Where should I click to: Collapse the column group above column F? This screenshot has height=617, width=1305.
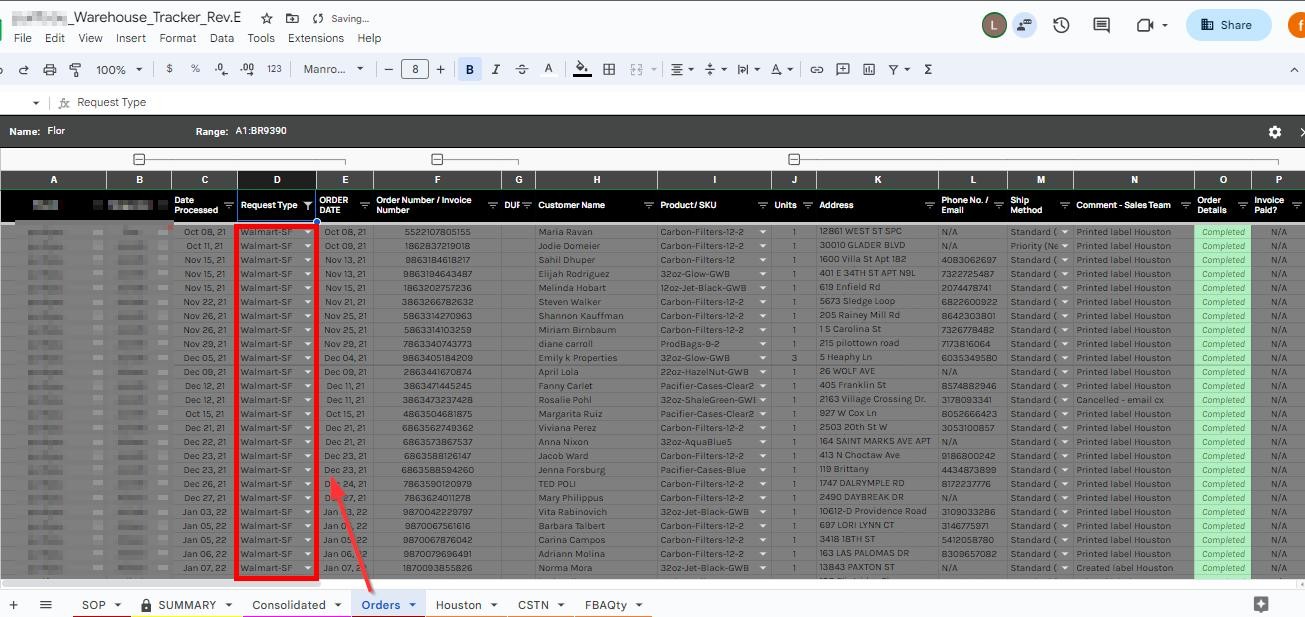point(437,159)
